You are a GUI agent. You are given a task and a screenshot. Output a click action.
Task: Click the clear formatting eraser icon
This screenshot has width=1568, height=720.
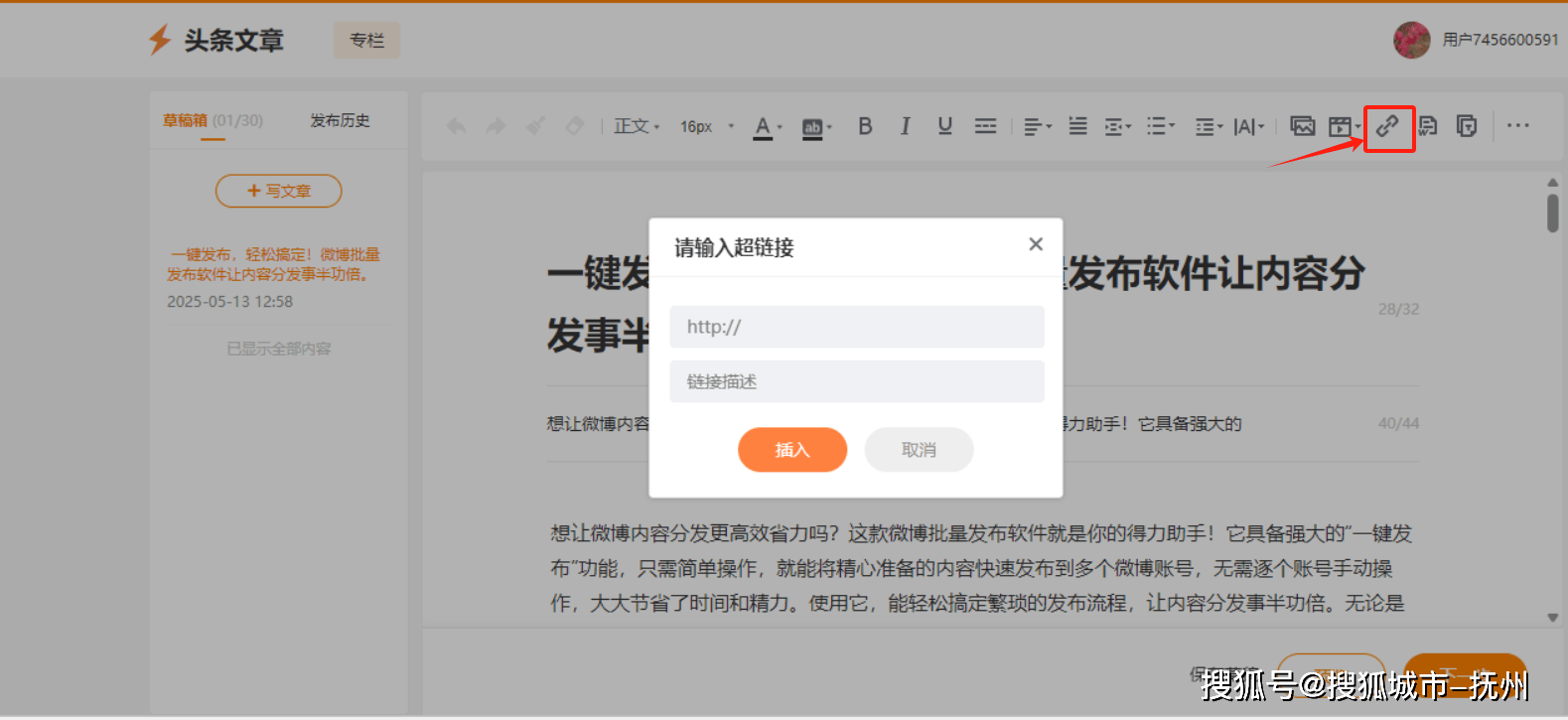pyautogui.click(x=575, y=126)
